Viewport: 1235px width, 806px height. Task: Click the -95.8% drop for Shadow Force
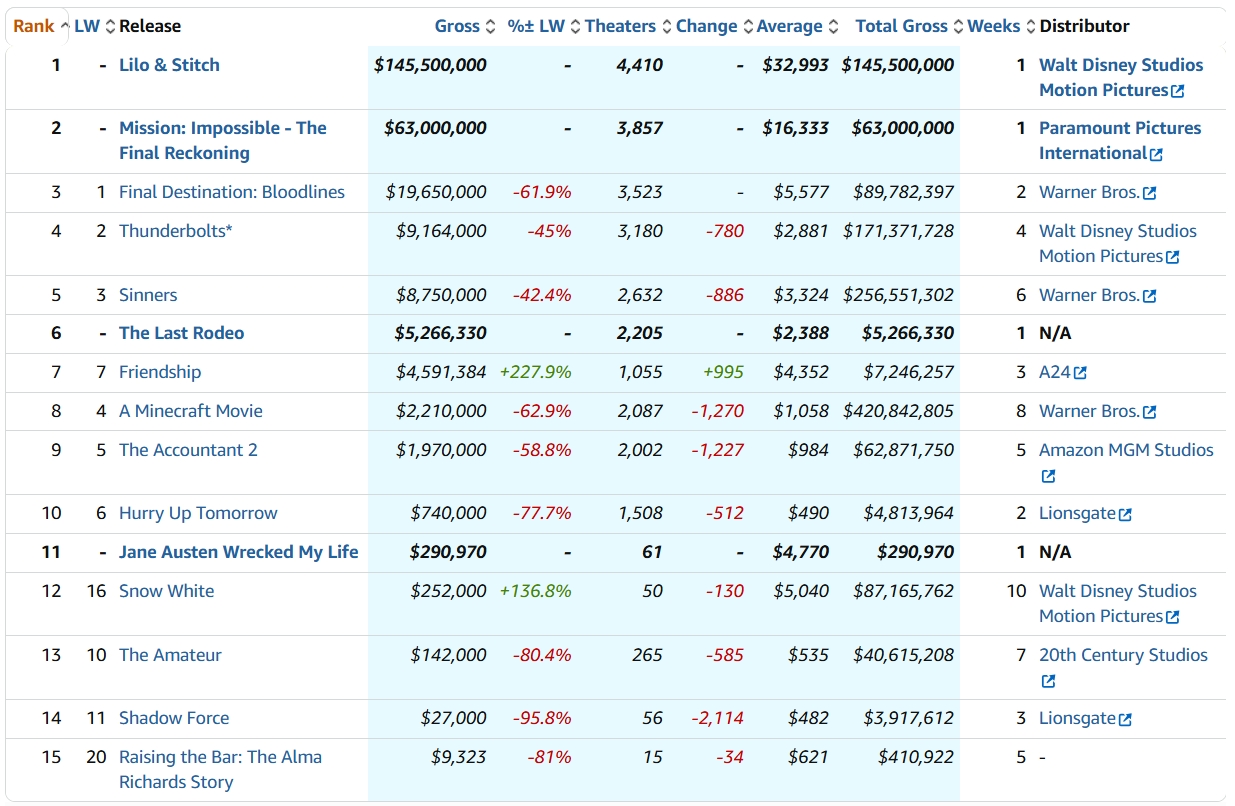[542, 718]
